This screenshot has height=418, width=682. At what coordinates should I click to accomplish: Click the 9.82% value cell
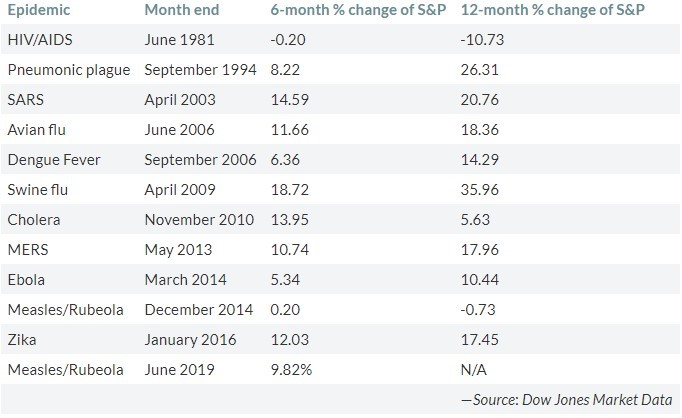pyautogui.click(x=291, y=370)
